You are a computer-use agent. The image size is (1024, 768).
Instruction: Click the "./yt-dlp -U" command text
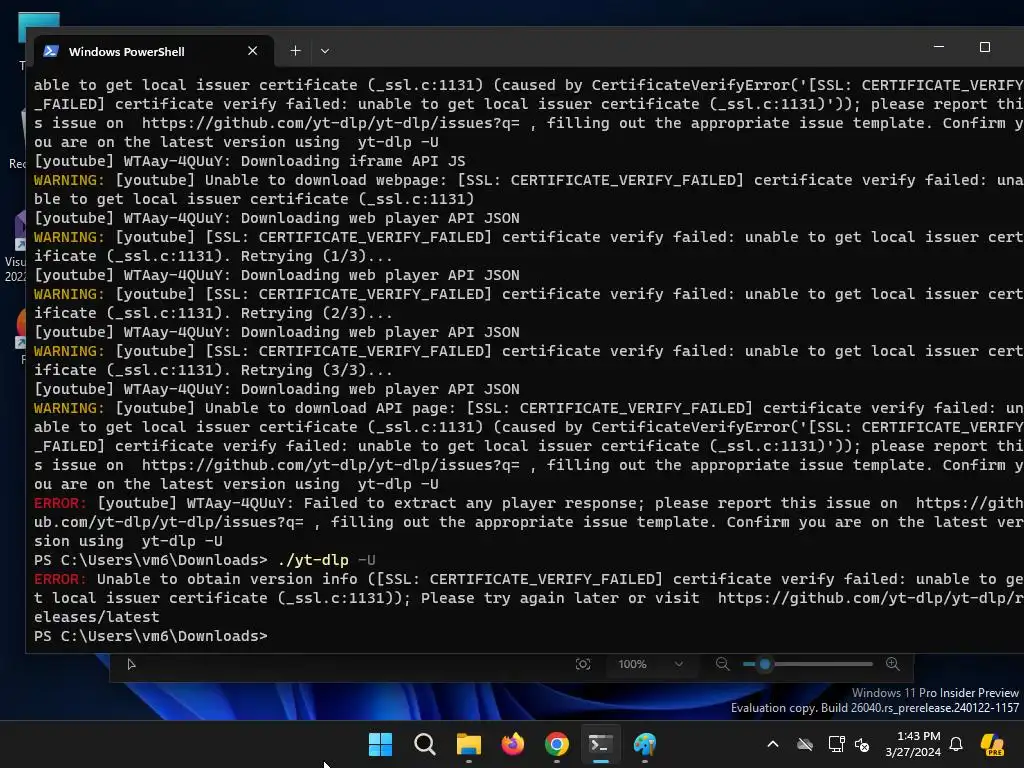(x=327, y=560)
